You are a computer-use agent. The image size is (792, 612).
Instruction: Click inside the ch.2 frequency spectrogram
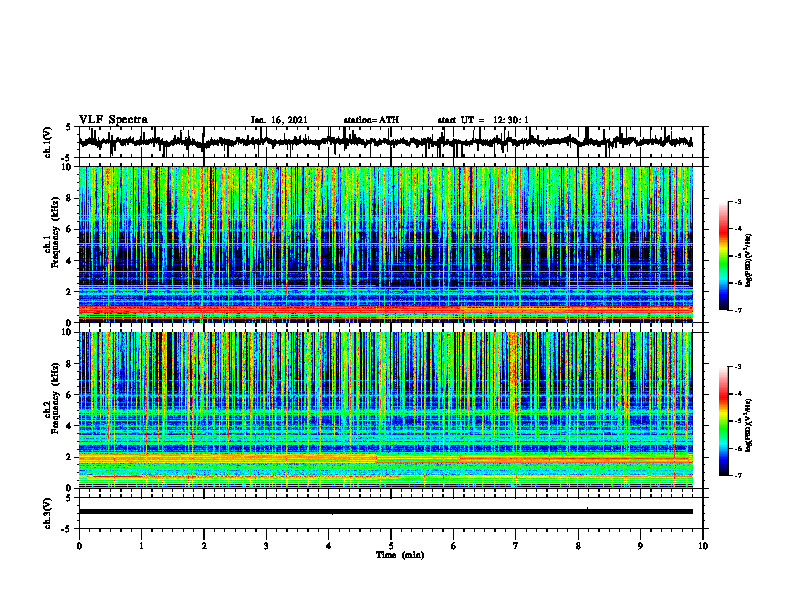(x=386, y=410)
